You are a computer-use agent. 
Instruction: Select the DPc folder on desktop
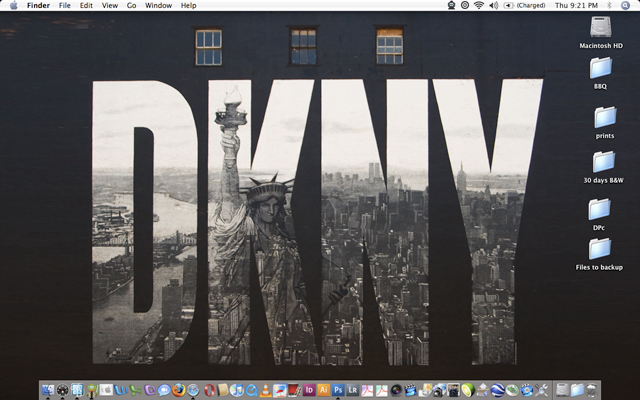tap(599, 215)
